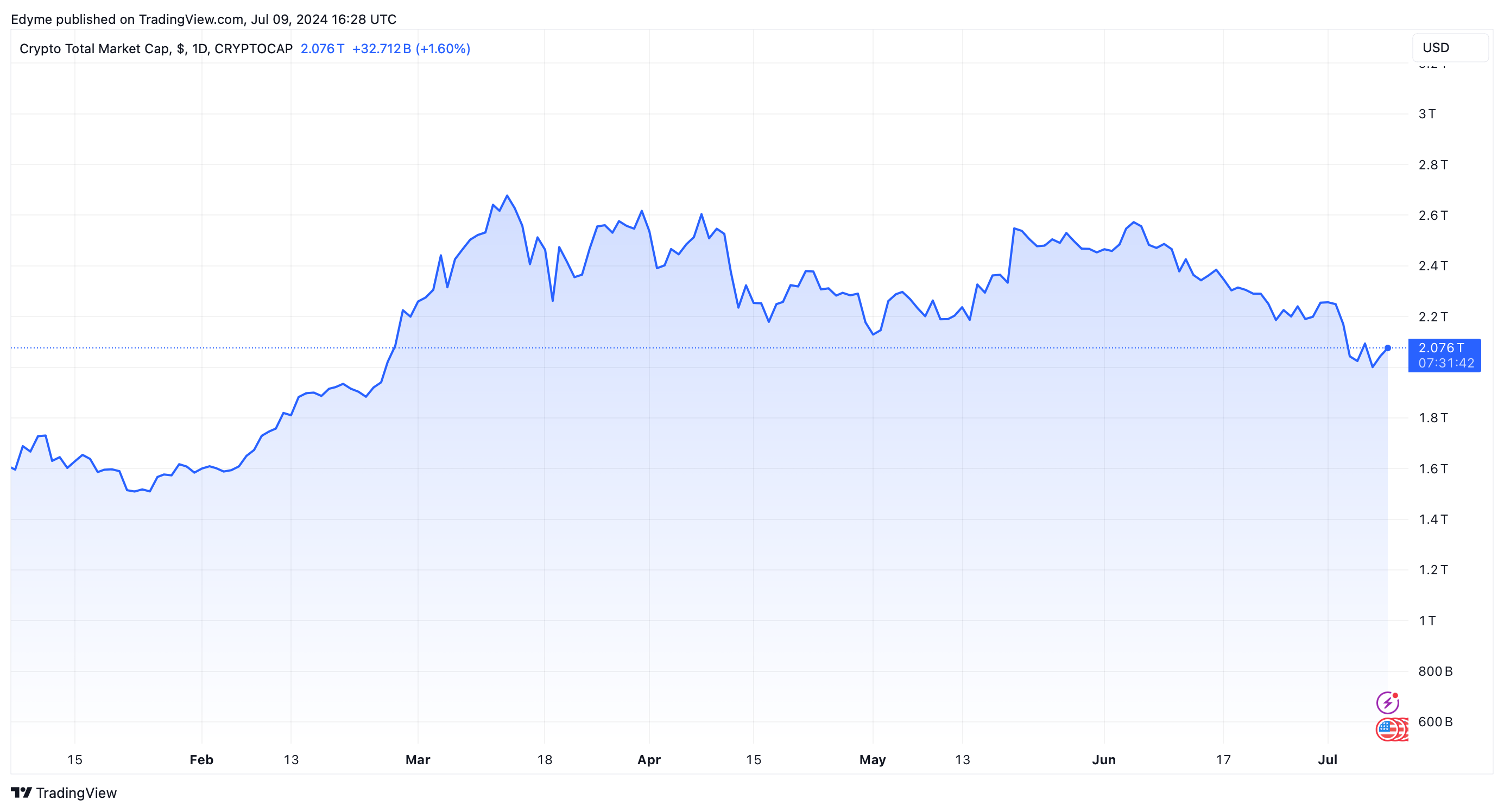Click the Jul label on time axis
The width and height of the screenshot is (1504, 812).
tap(1327, 759)
